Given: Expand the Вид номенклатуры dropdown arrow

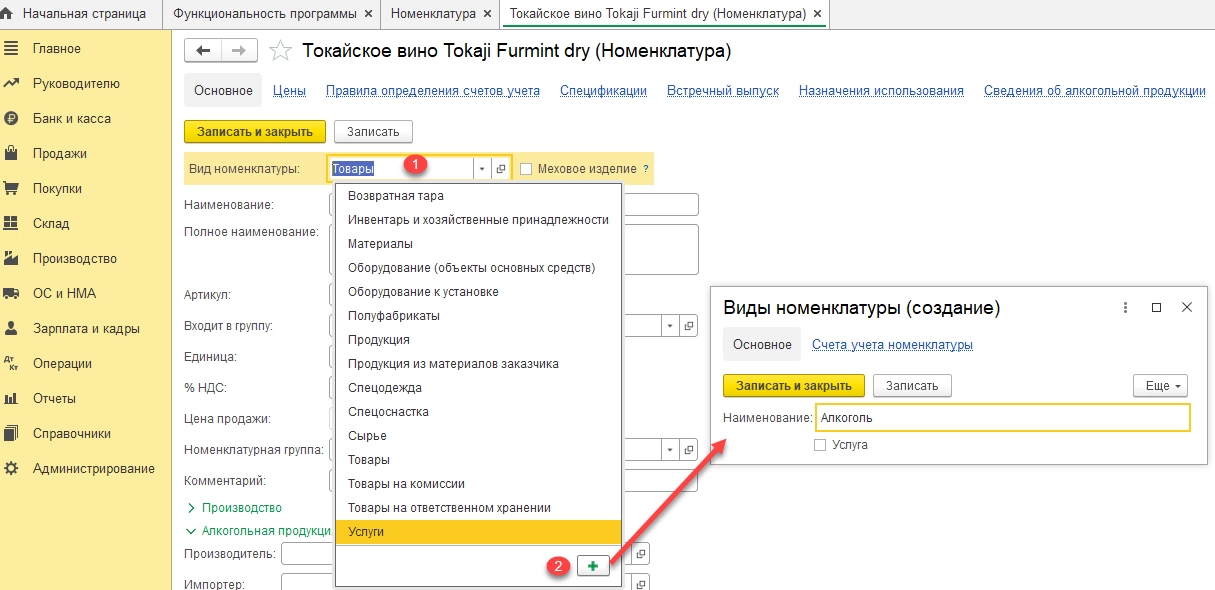Looking at the screenshot, I should pos(482,169).
